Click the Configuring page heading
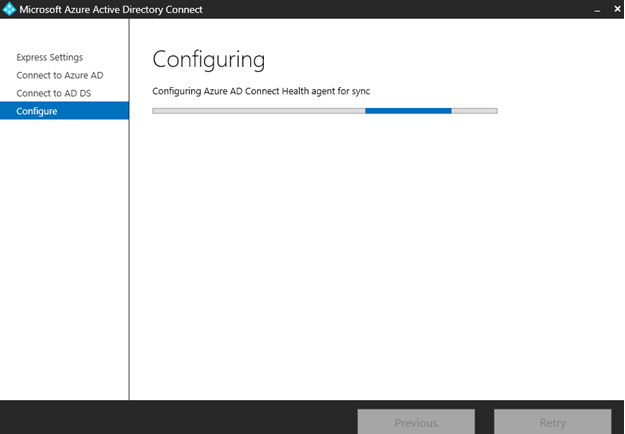 (208, 59)
